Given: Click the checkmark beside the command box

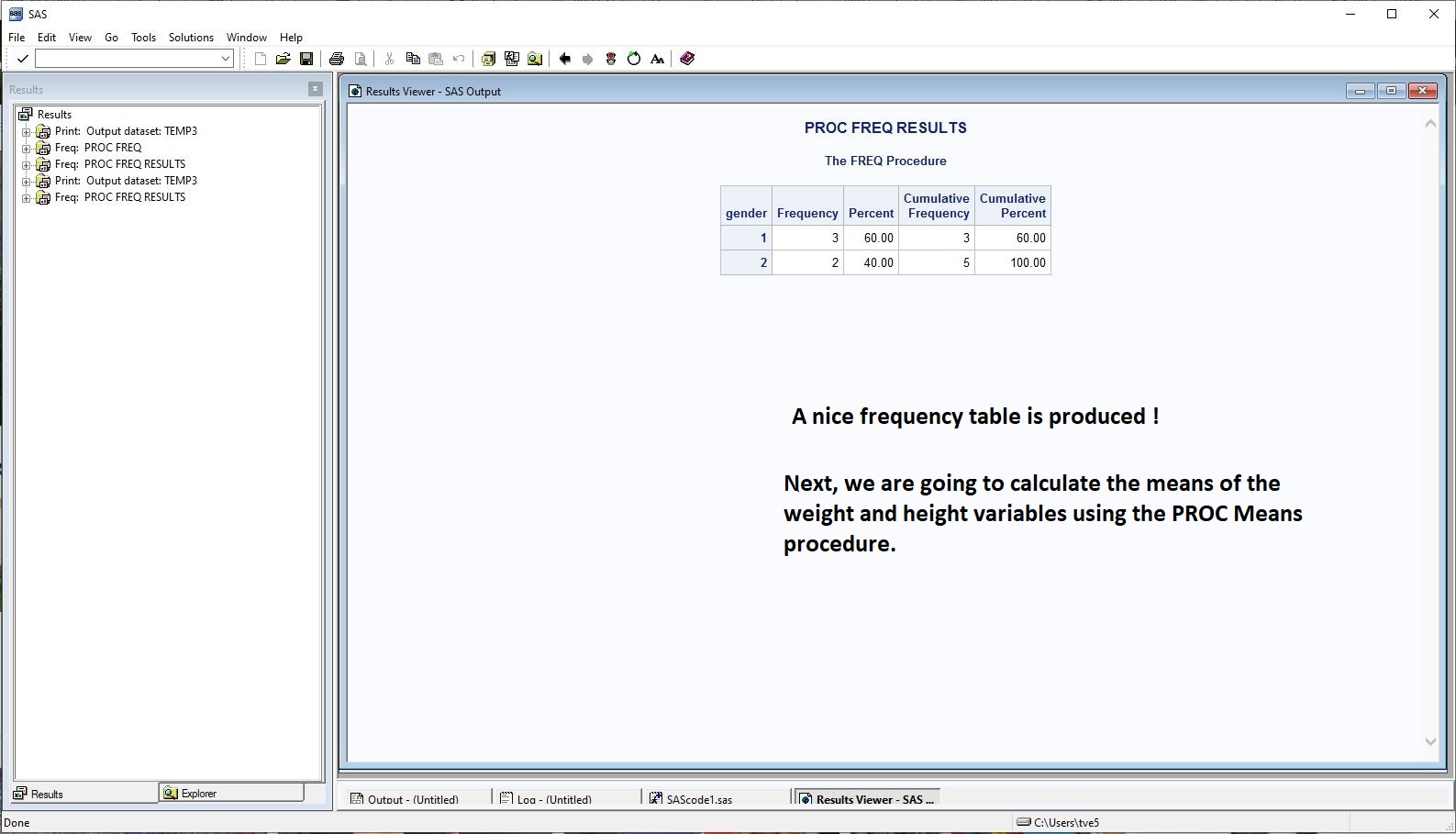Looking at the screenshot, I should (23, 59).
